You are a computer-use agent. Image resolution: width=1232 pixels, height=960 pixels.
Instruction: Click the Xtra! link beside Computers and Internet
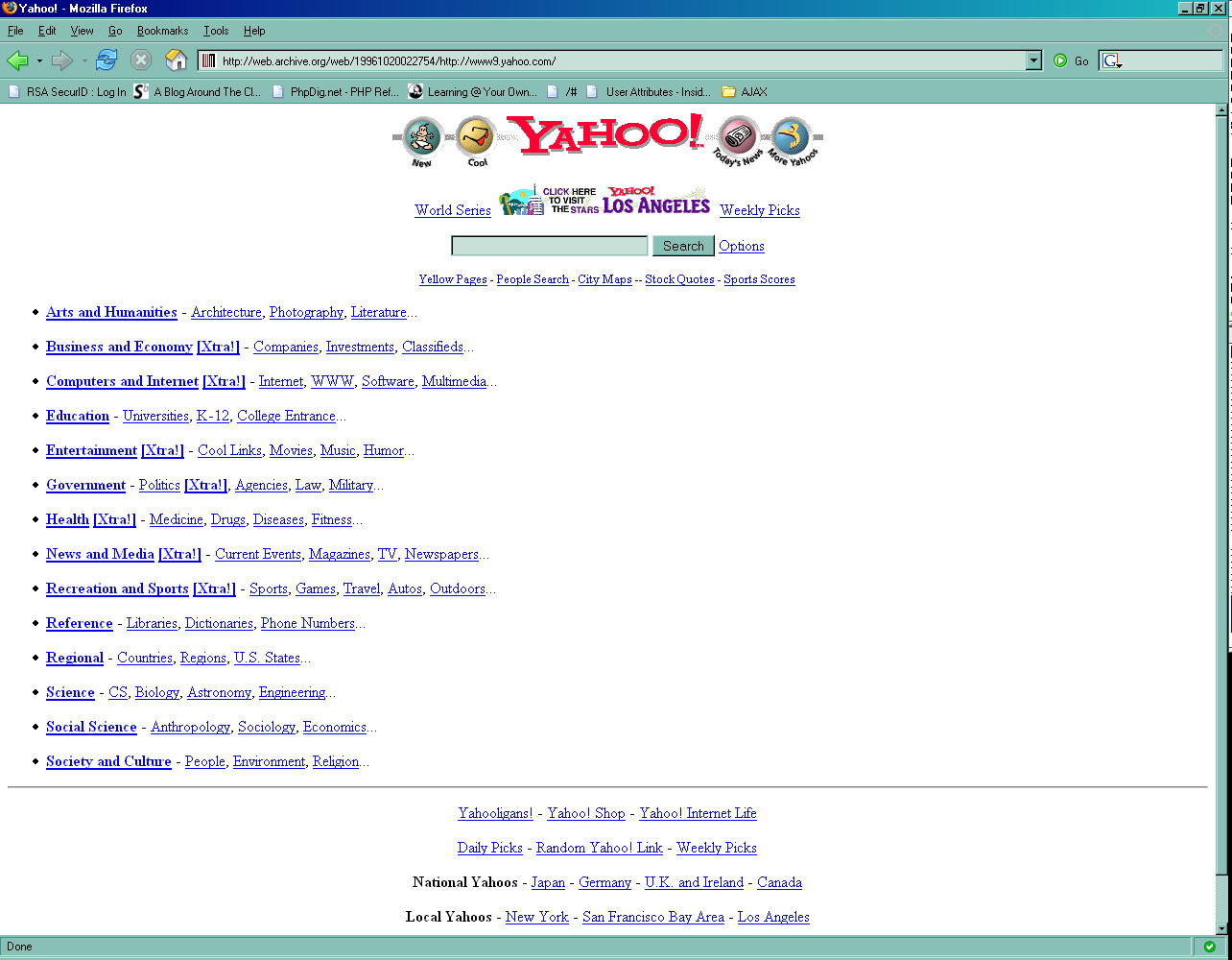224,381
